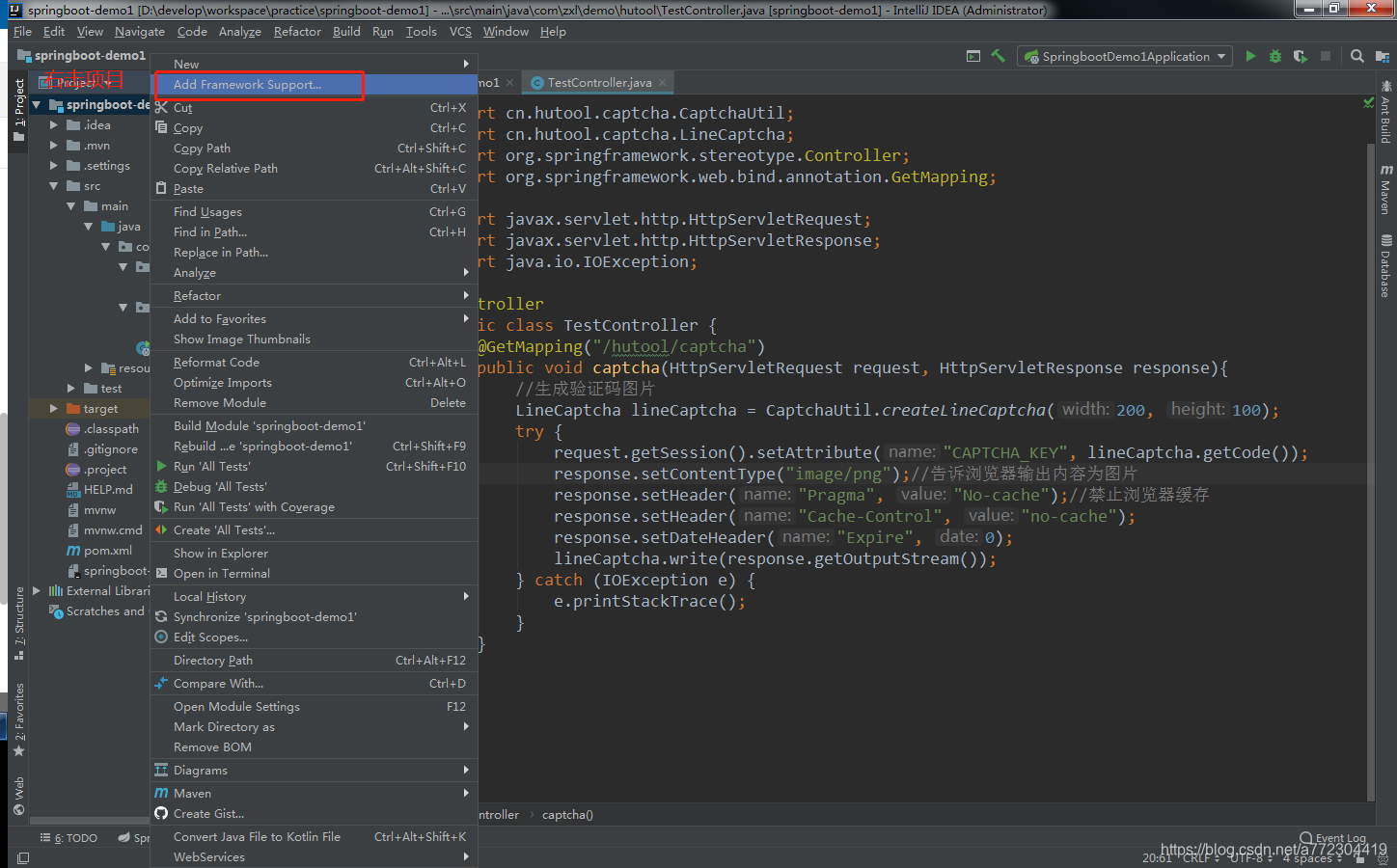Image resolution: width=1397 pixels, height=868 pixels.
Task: Expand the Maven context submenu
Action: [314, 794]
